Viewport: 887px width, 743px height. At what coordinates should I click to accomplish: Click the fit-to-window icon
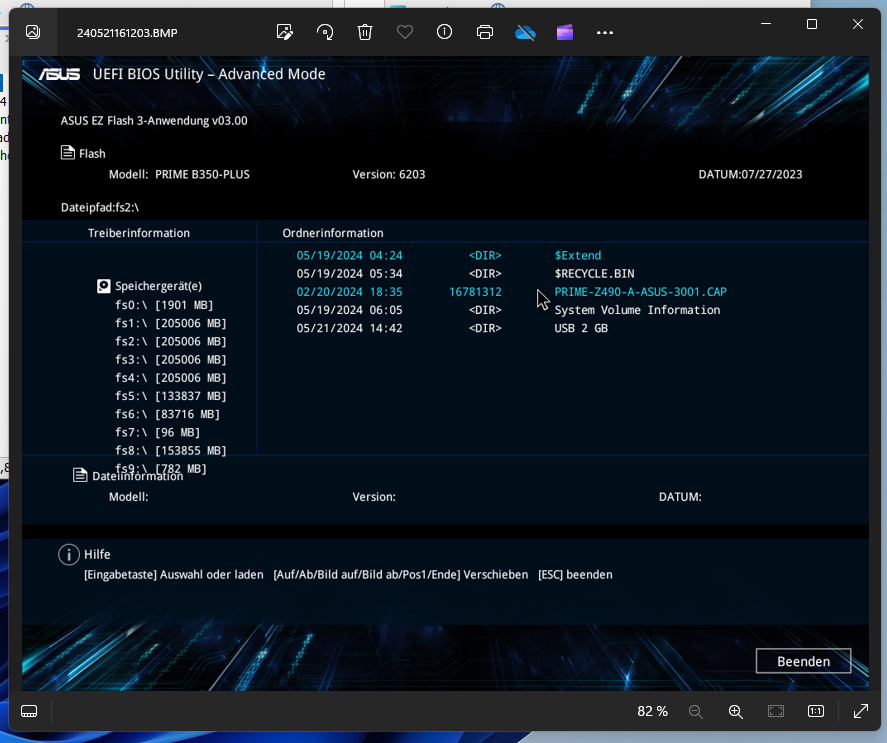pyautogui.click(x=776, y=711)
